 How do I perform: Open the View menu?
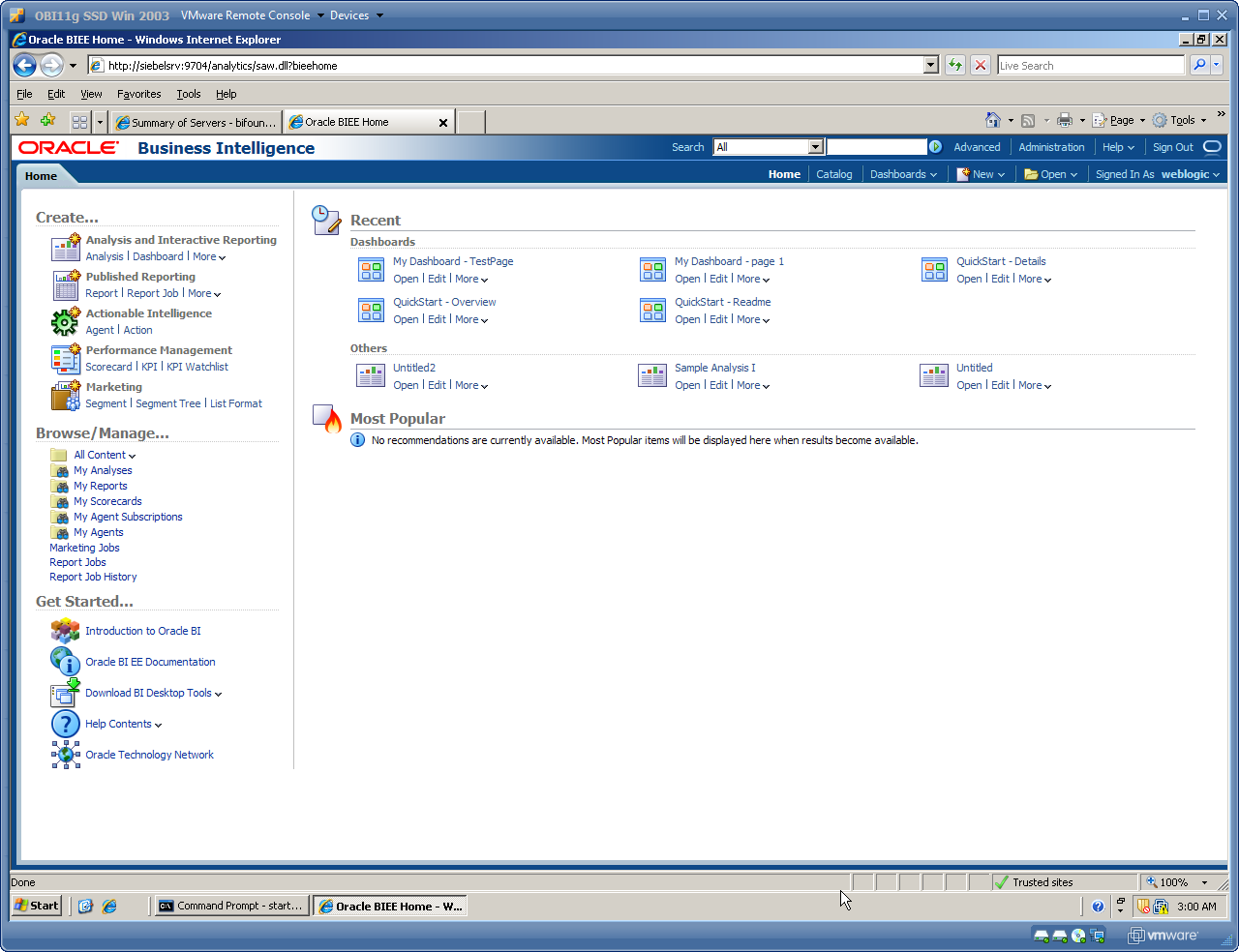pos(90,94)
